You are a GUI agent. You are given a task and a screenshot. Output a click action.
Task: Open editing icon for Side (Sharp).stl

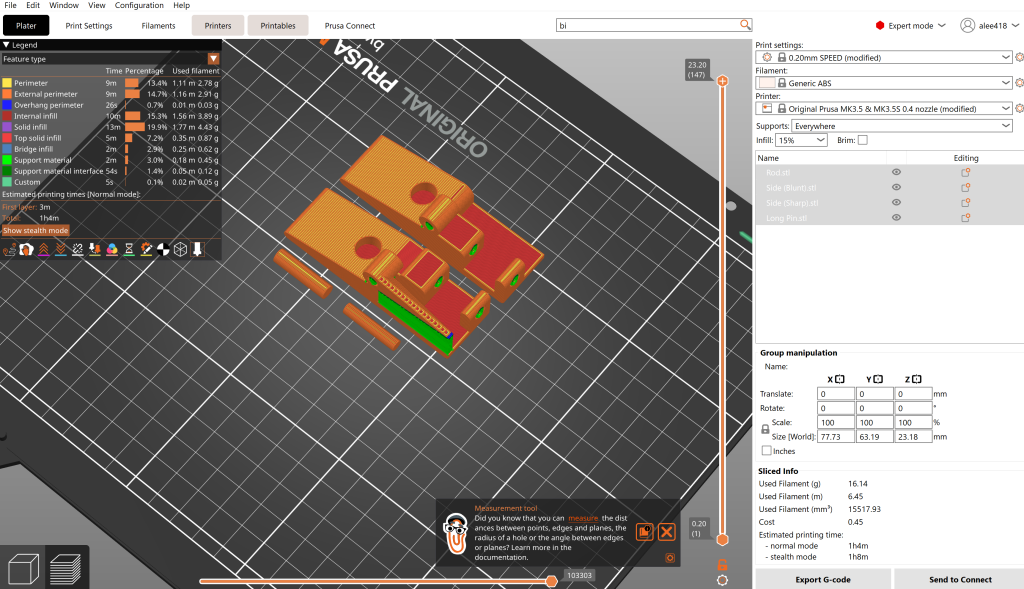pos(965,202)
